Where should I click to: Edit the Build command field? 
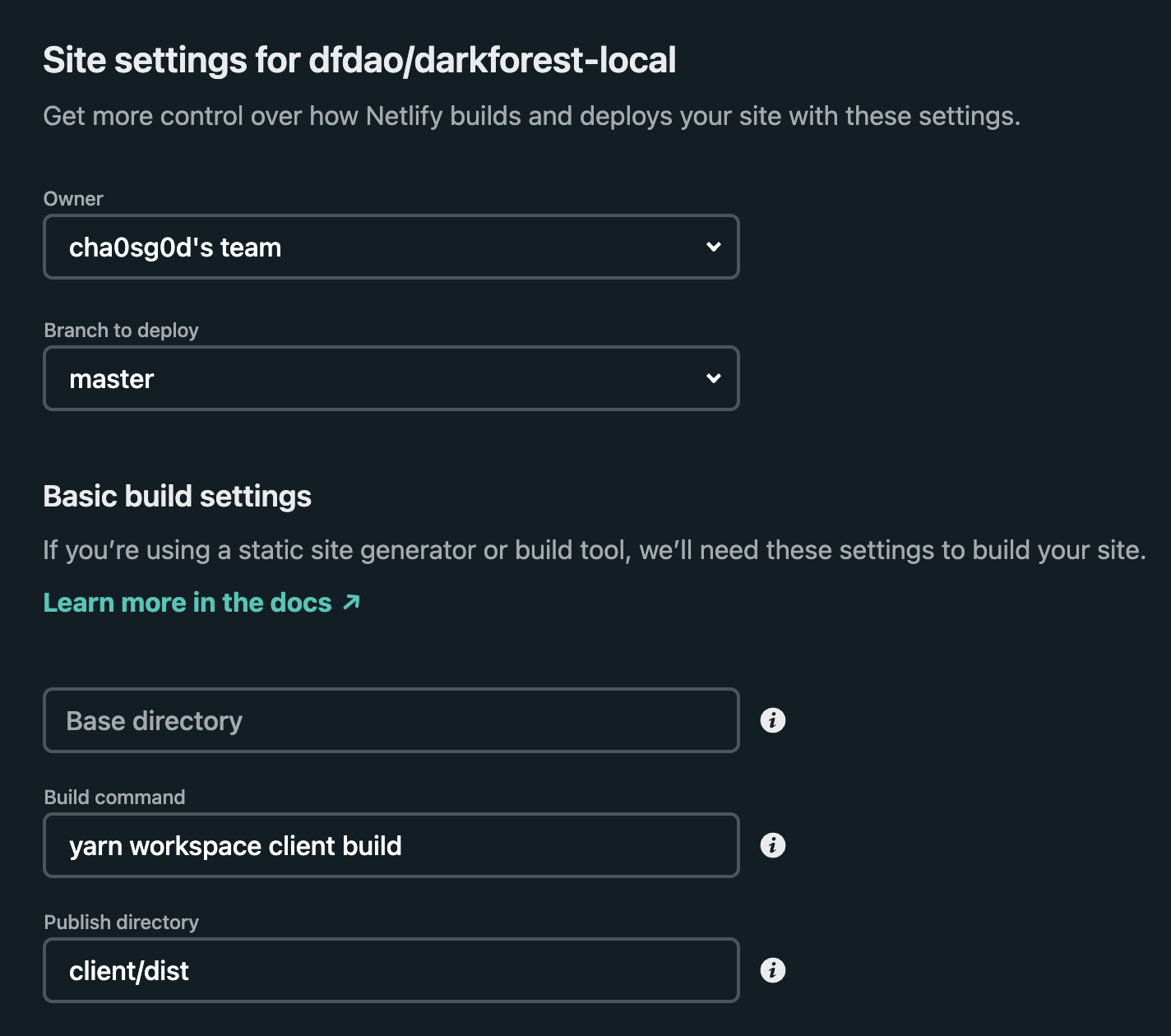[x=391, y=845]
